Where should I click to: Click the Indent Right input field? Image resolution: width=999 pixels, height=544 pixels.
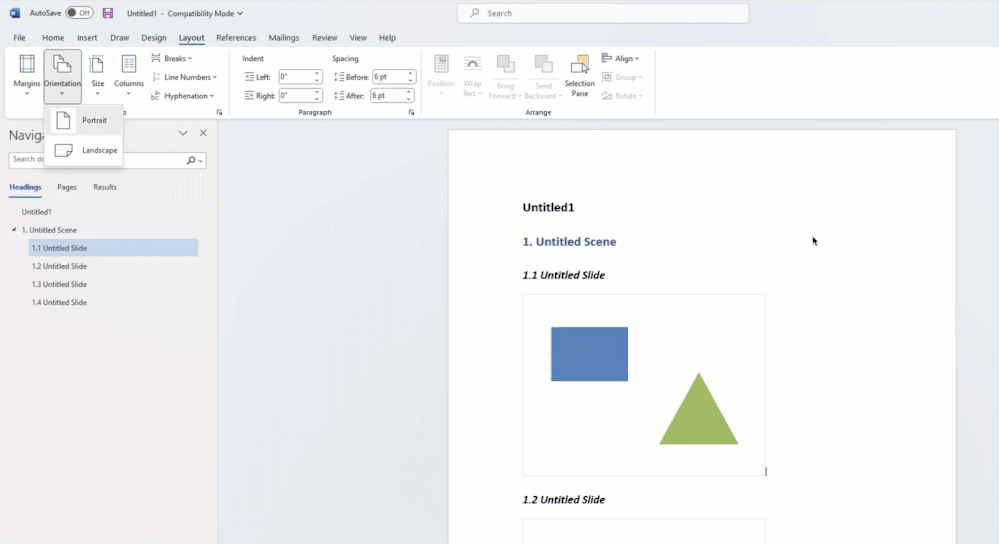pyautogui.click(x=296, y=96)
